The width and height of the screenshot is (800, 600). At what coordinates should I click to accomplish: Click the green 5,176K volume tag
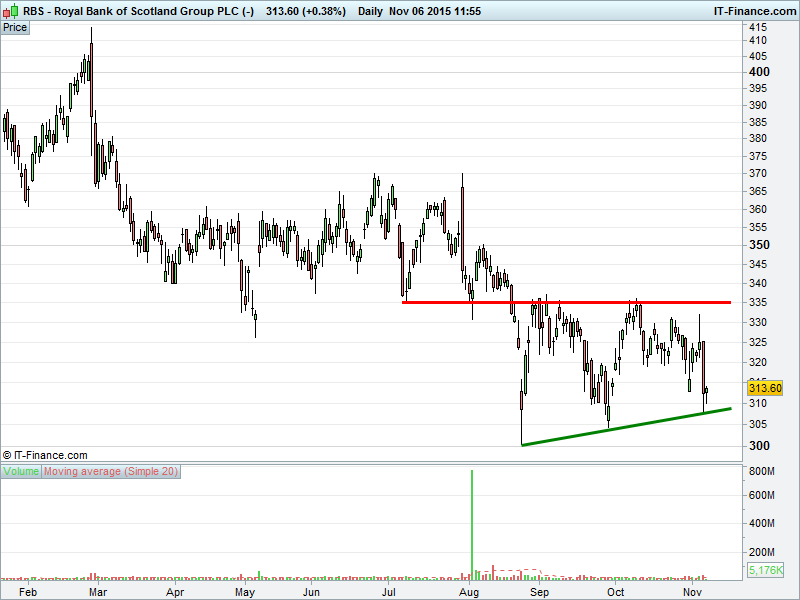click(x=764, y=570)
